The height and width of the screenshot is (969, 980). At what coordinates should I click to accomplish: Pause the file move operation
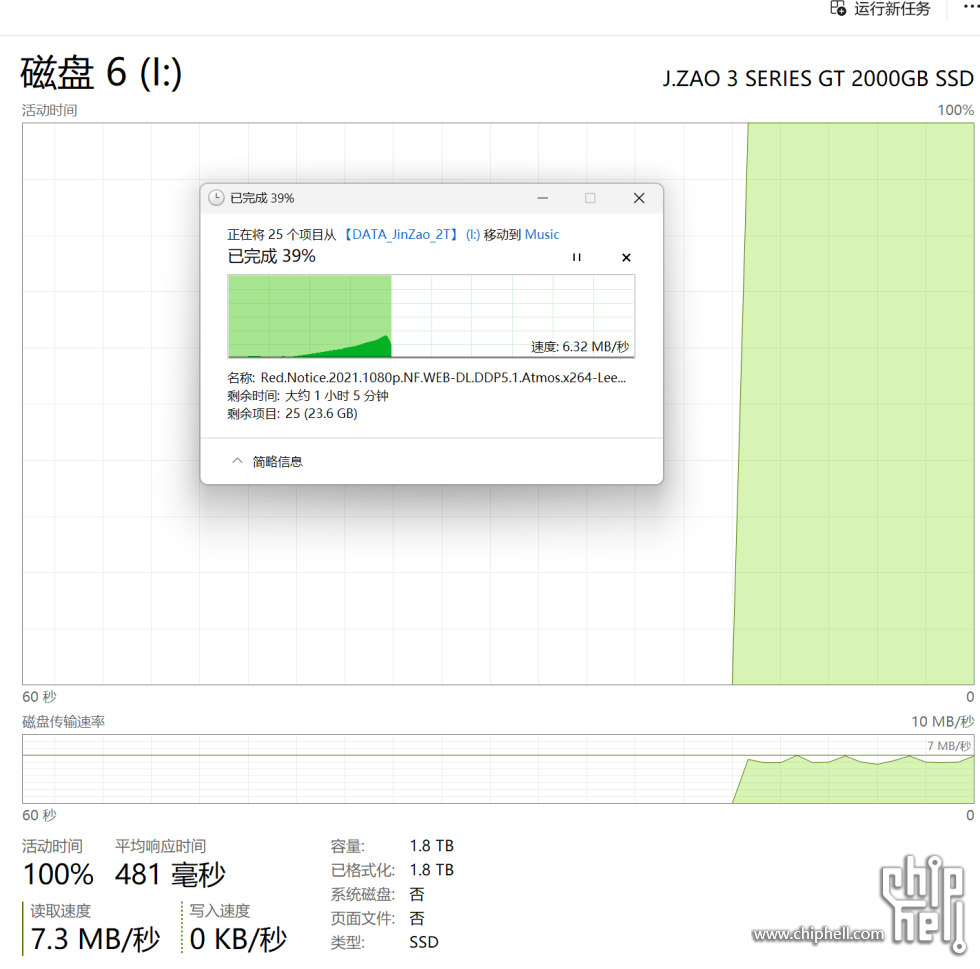(x=576, y=257)
